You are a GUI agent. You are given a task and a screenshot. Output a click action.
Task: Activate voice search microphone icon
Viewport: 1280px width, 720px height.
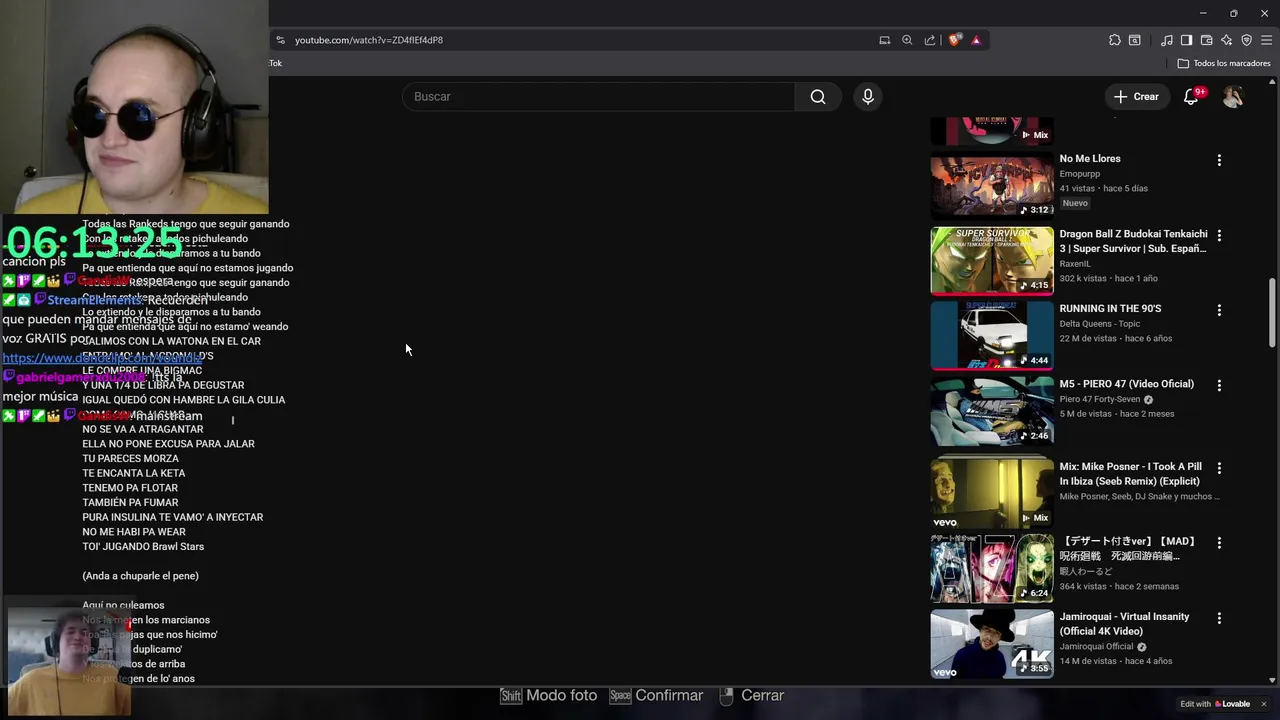pos(868,97)
